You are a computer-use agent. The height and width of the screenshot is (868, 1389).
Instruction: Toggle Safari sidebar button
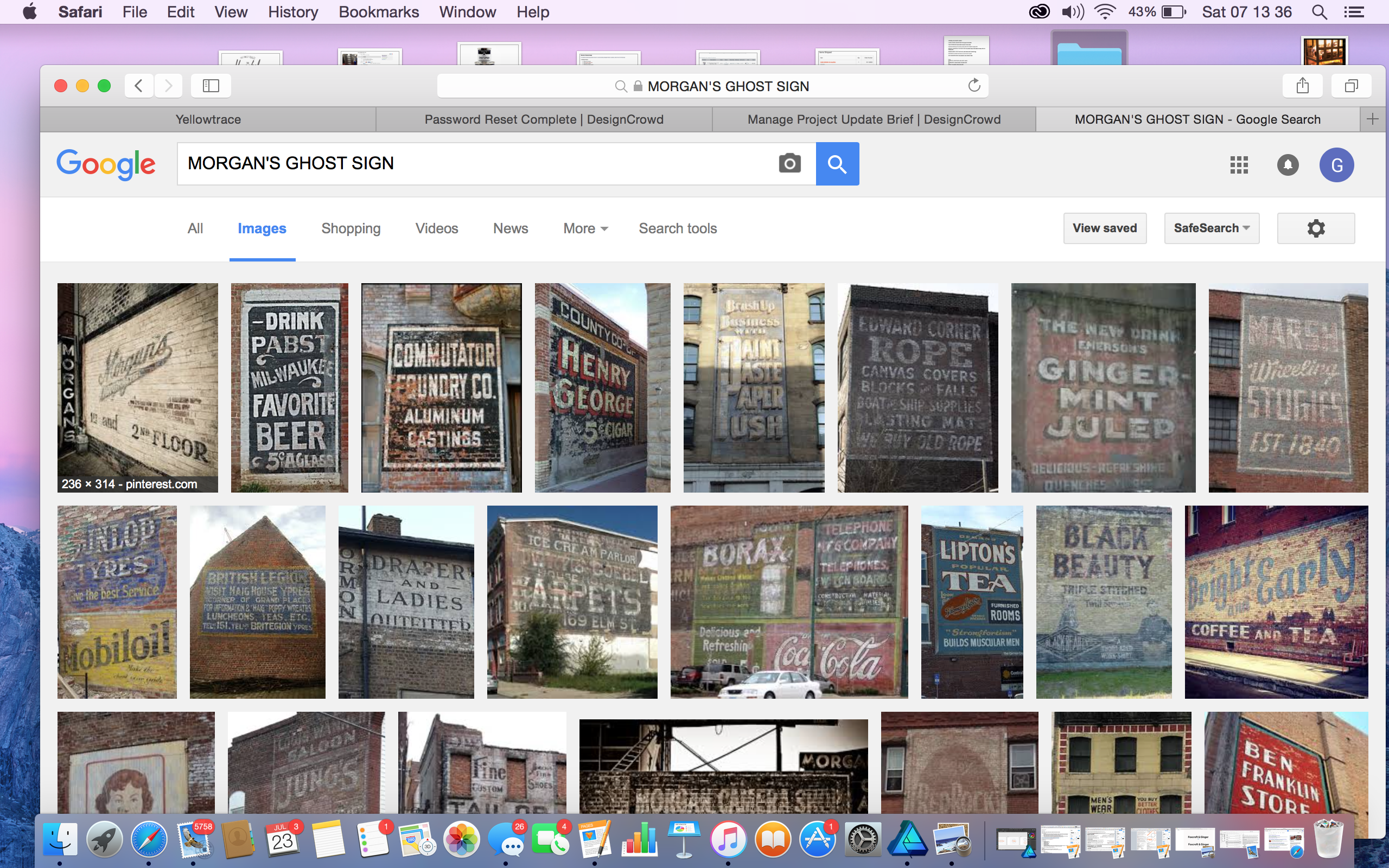click(211, 86)
